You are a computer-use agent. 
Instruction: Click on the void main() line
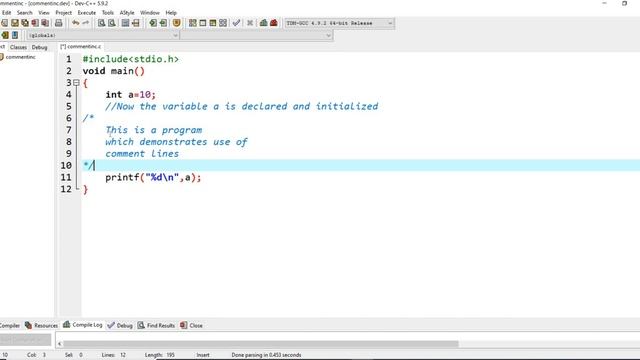pos(113,71)
